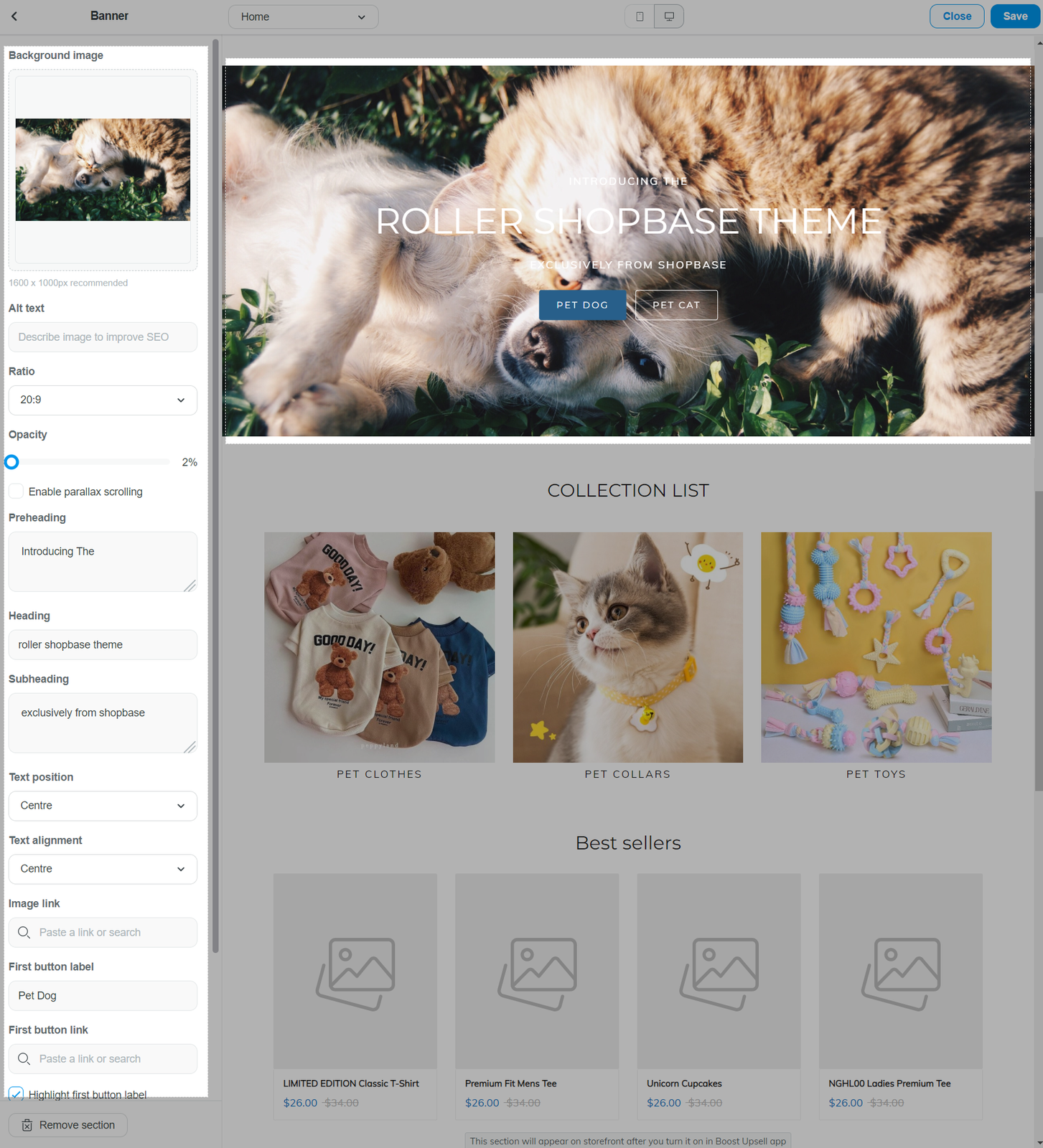Image resolution: width=1043 pixels, height=1148 pixels.
Task: Click the trash icon on Remove section
Action: [27, 1125]
